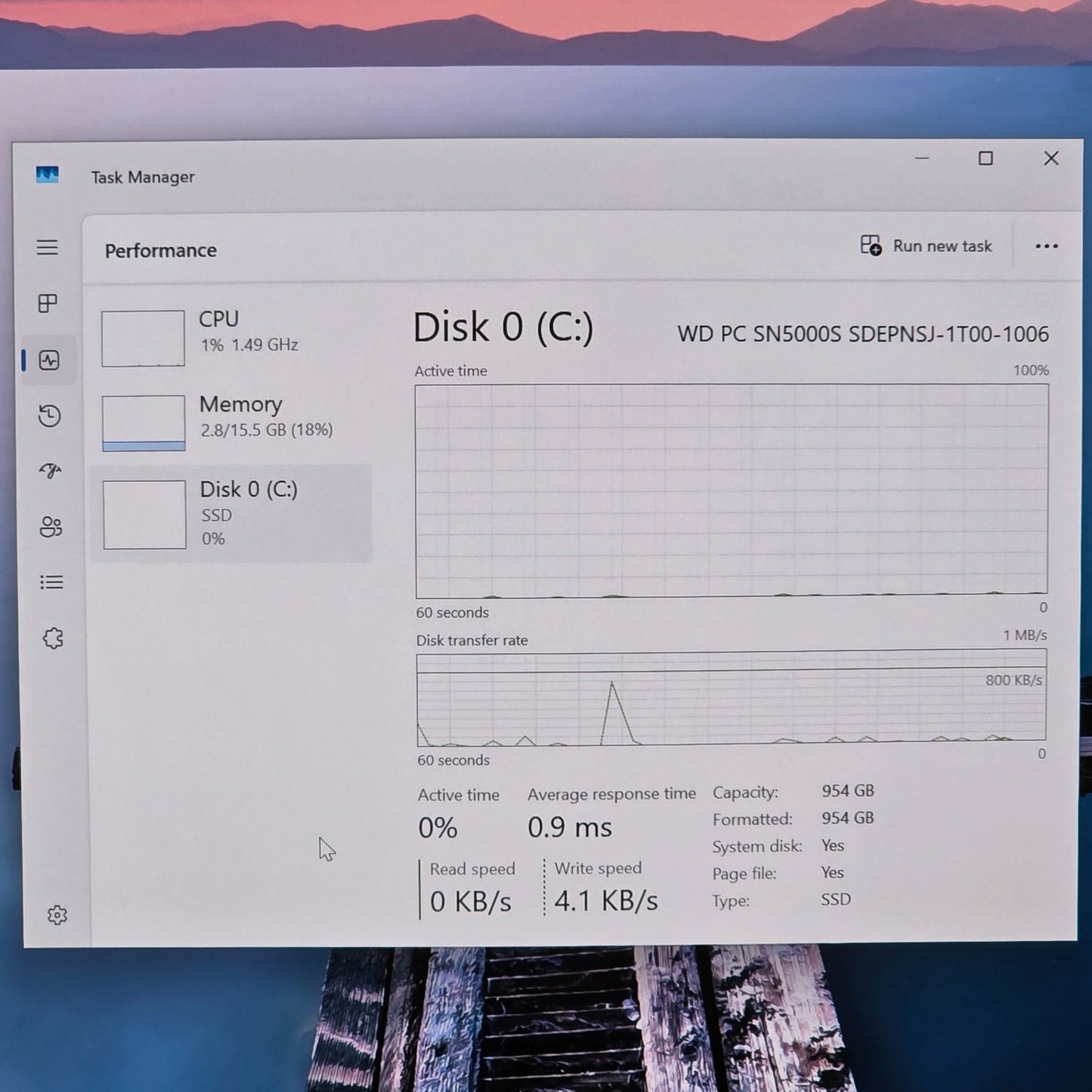This screenshot has width=1092, height=1092.
Task: Open the Startup apps page
Action: 51,471
